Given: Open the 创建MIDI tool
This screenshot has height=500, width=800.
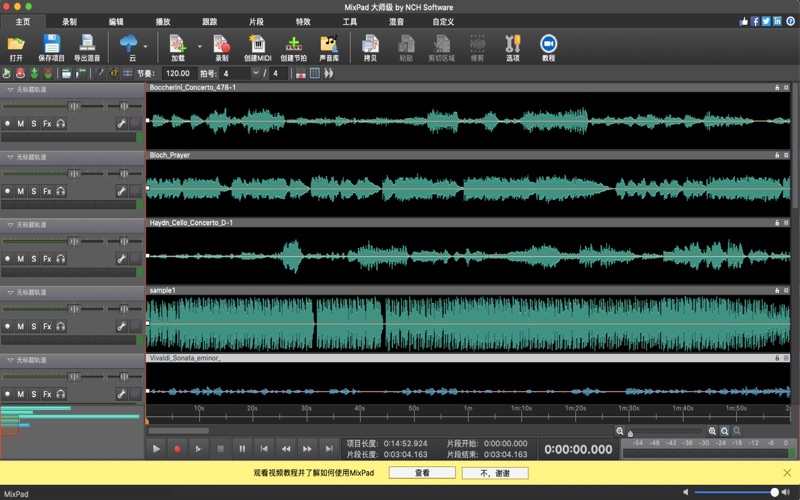Looking at the screenshot, I should (257, 44).
